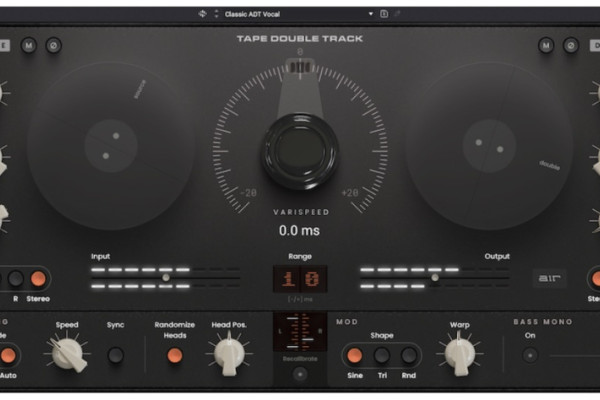This screenshot has width=600, height=400.
Task: Toggle the right phase invert ø button
Action: tap(571, 46)
